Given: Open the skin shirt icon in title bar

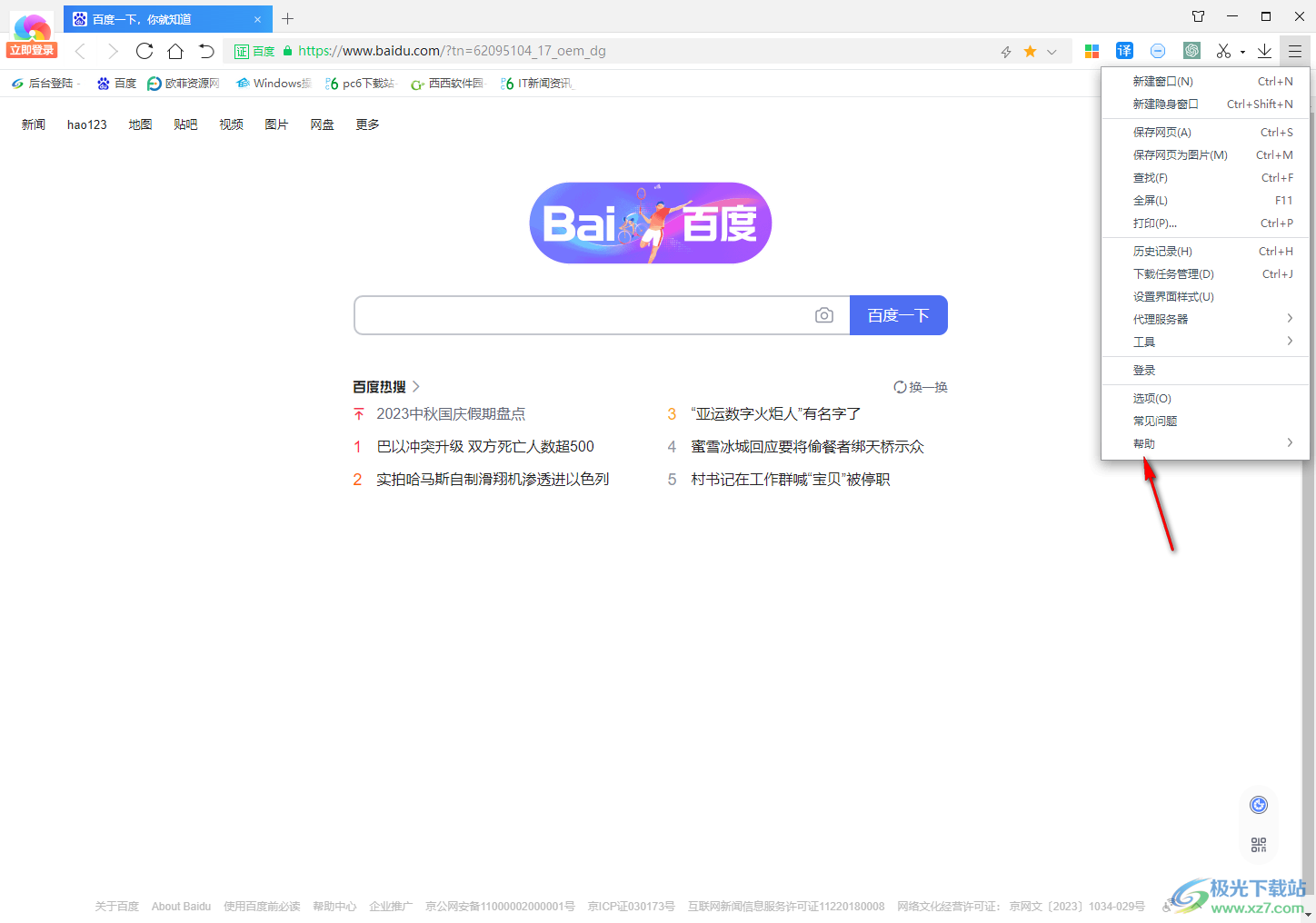Looking at the screenshot, I should pyautogui.click(x=1198, y=16).
